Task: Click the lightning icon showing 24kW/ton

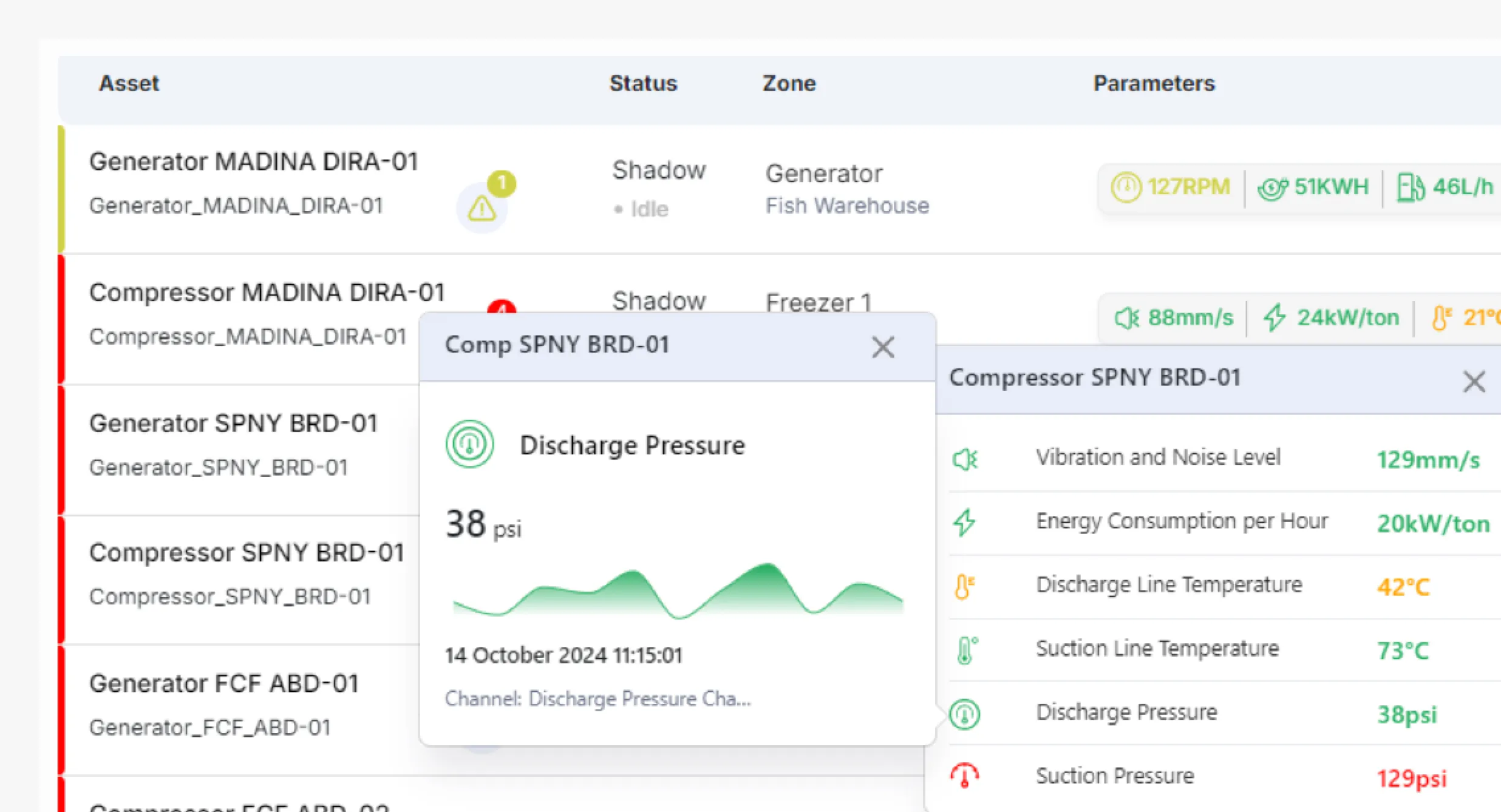Action: tap(1274, 317)
